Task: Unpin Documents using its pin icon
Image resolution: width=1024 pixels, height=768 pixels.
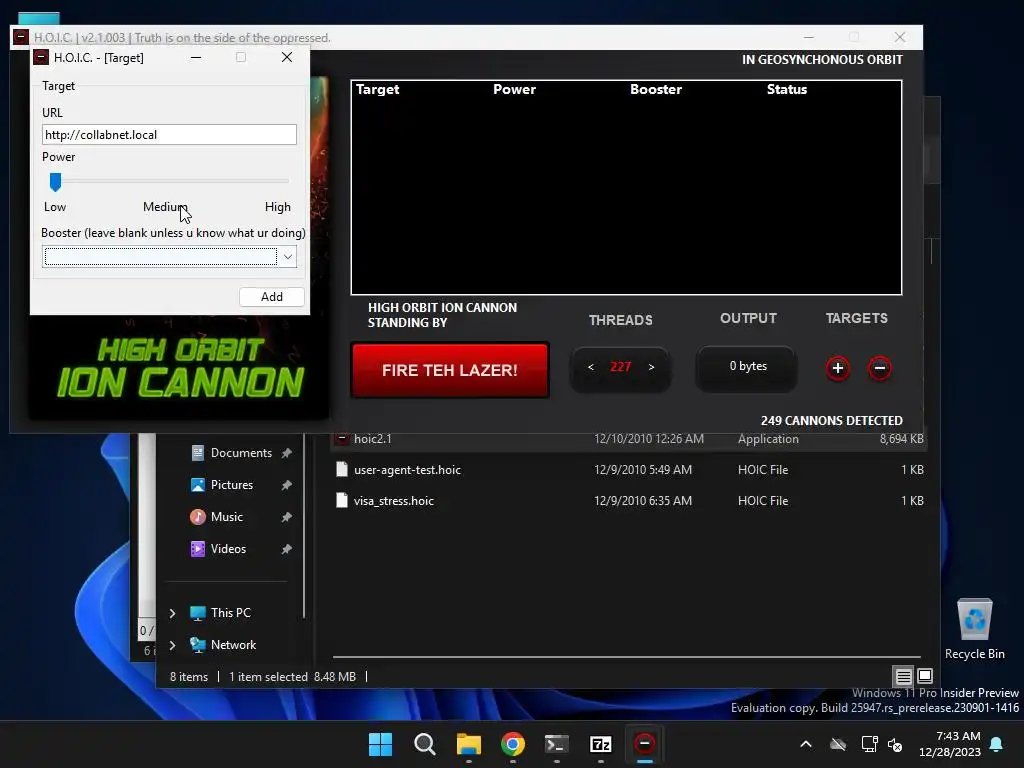Action: [x=286, y=453]
